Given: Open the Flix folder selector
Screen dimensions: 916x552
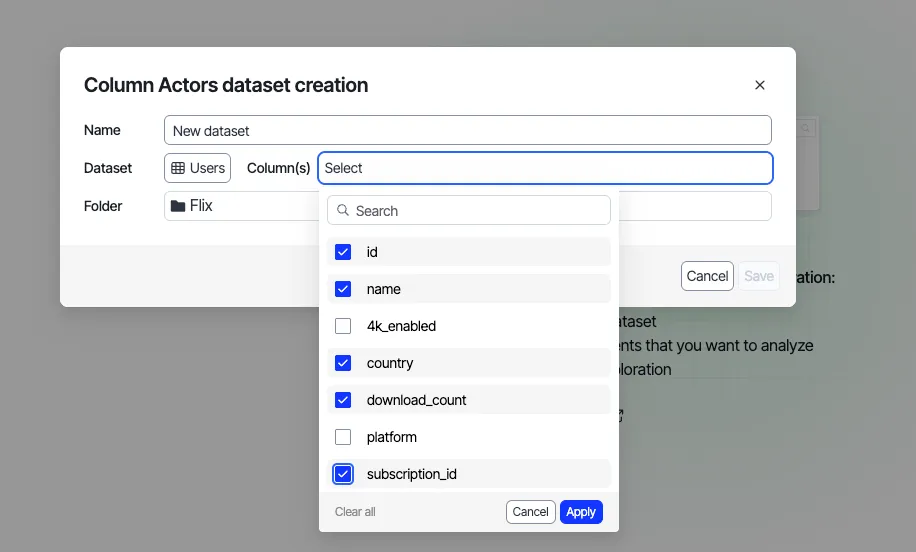Looking at the screenshot, I should tap(241, 206).
